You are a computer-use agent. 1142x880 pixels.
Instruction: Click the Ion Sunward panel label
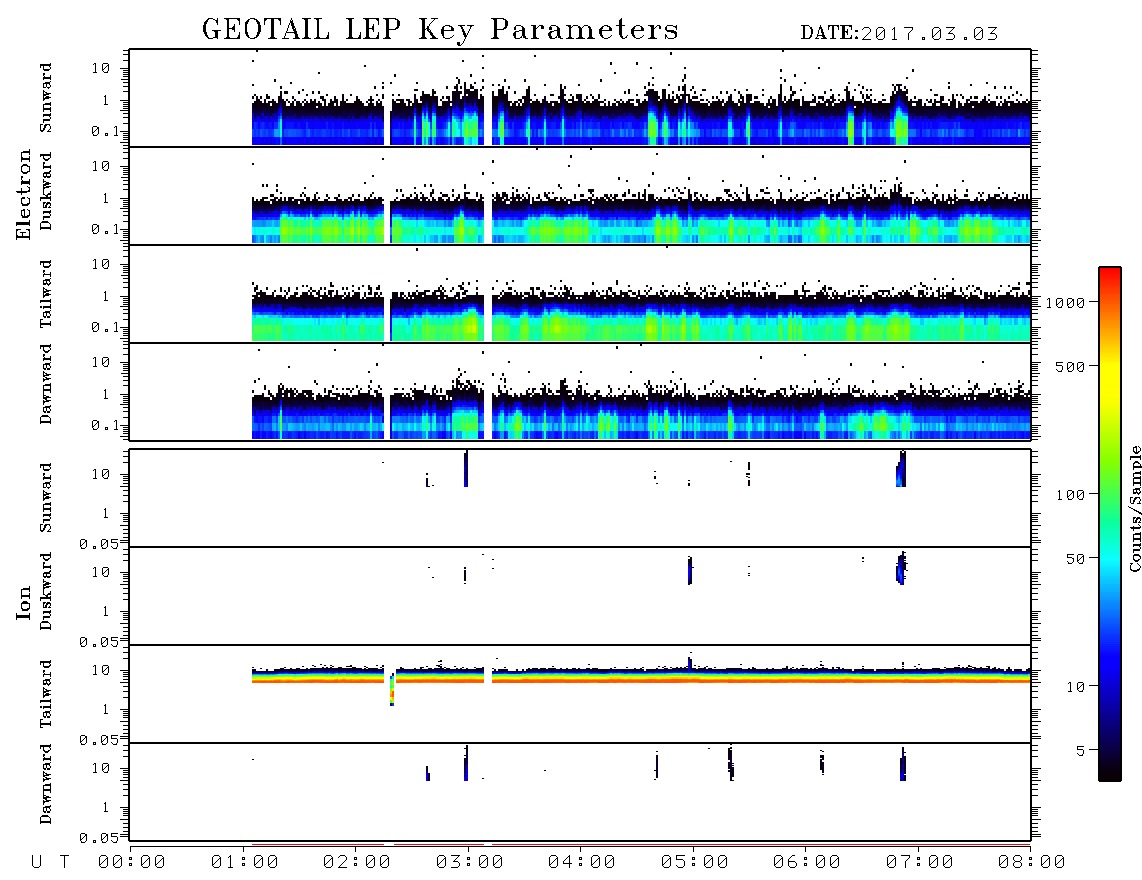coord(46,498)
